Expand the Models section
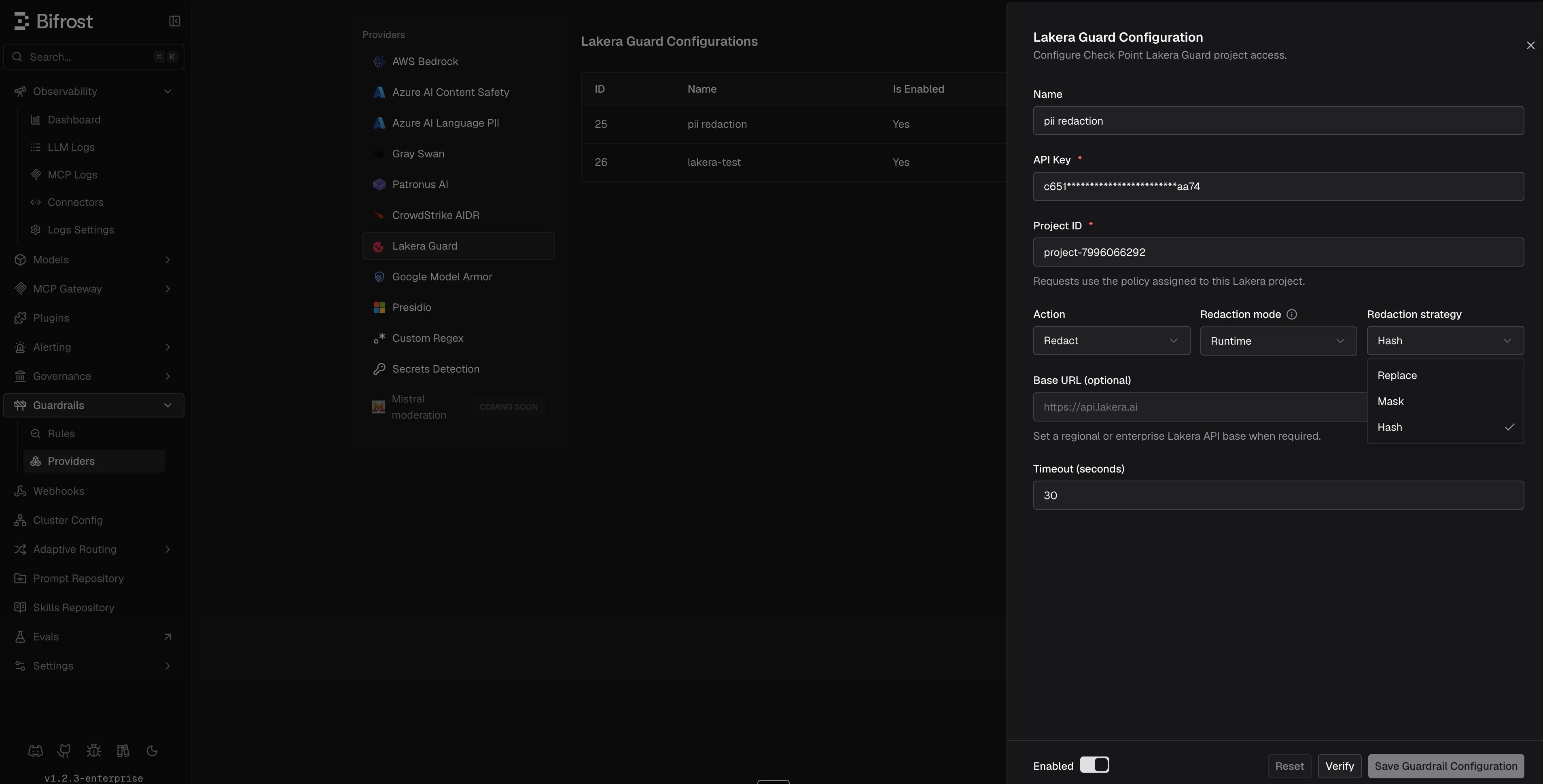 (93, 260)
